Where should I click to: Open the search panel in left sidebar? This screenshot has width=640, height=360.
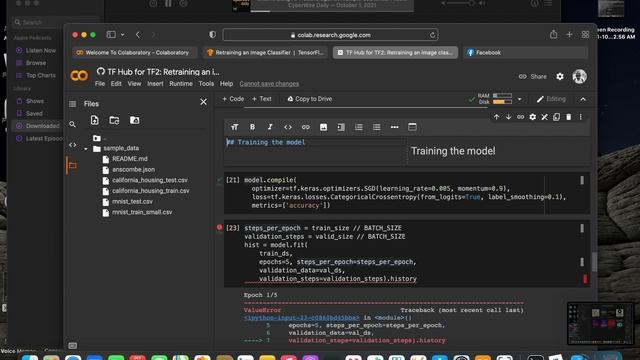pos(73,124)
